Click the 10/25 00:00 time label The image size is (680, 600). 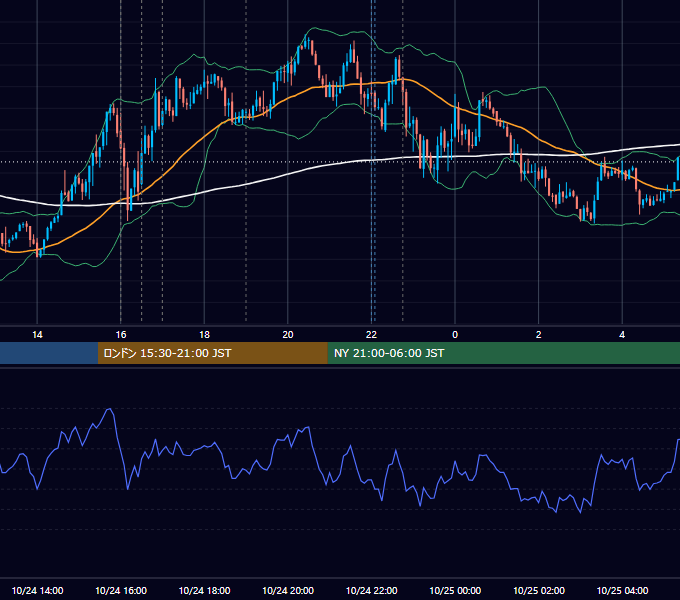pyautogui.click(x=455, y=590)
